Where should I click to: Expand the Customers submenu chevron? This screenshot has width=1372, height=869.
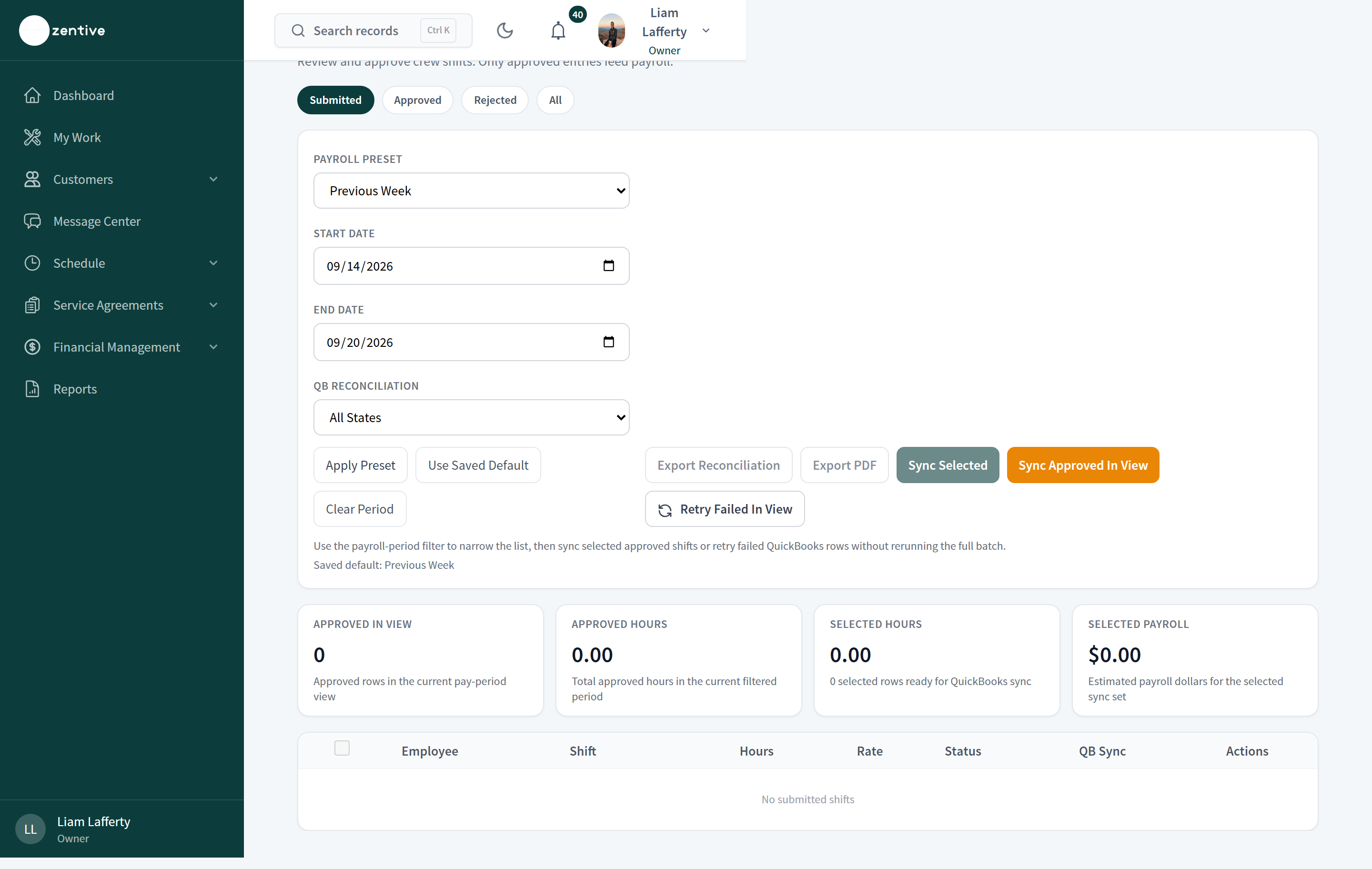[214, 179]
